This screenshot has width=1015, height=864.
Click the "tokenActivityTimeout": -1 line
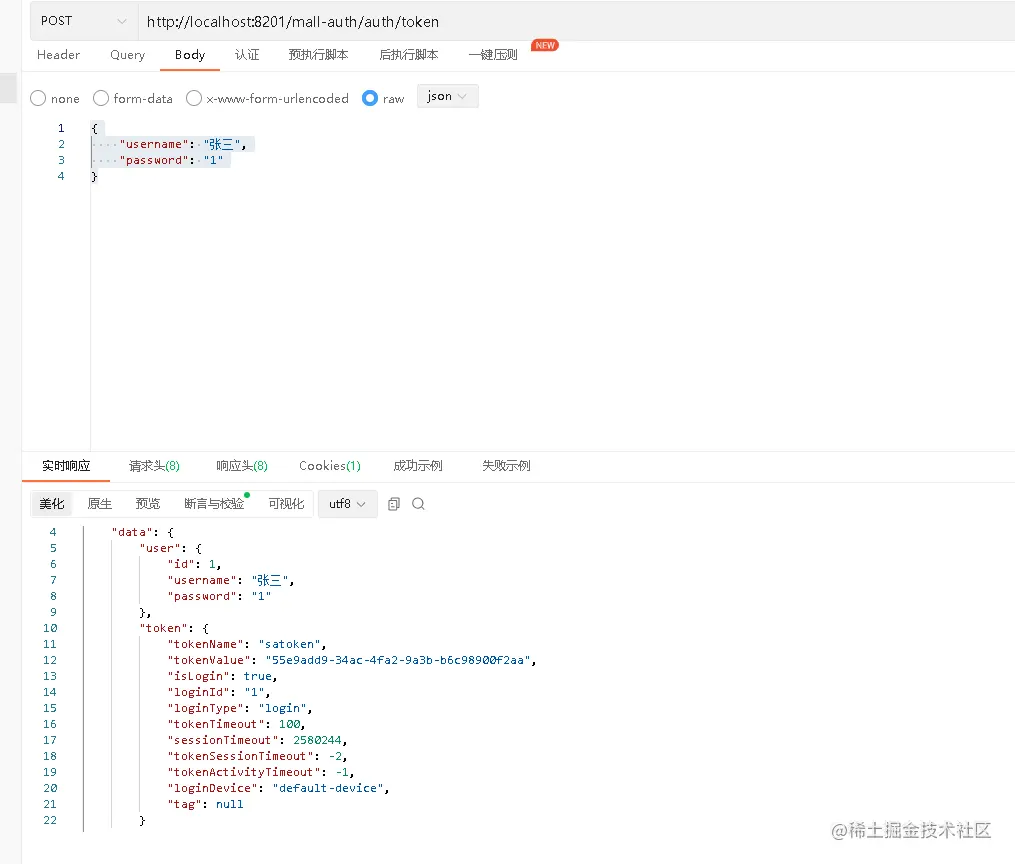(261, 772)
